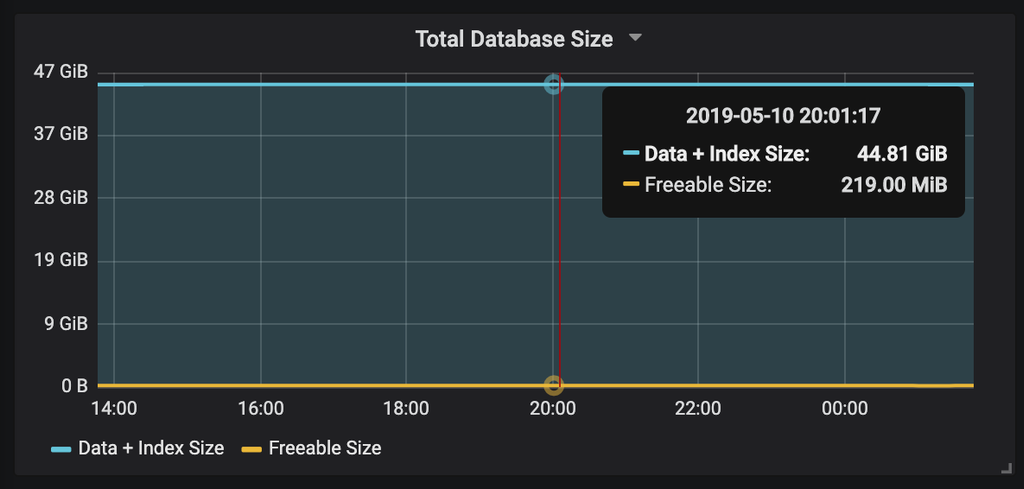Image resolution: width=1024 pixels, height=489 pixels.
Task: Click the tooltip timestamp 2019-05-10 20:01:17
Action: [783, 116]
